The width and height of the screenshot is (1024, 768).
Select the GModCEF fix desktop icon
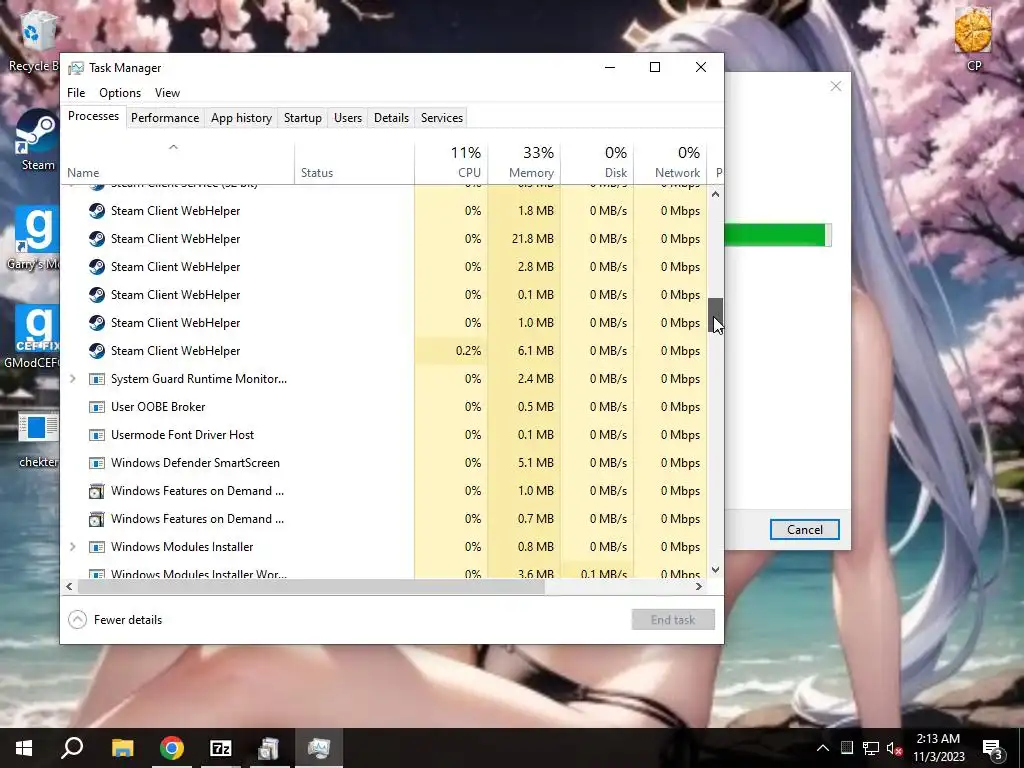[x=36, y=336]
